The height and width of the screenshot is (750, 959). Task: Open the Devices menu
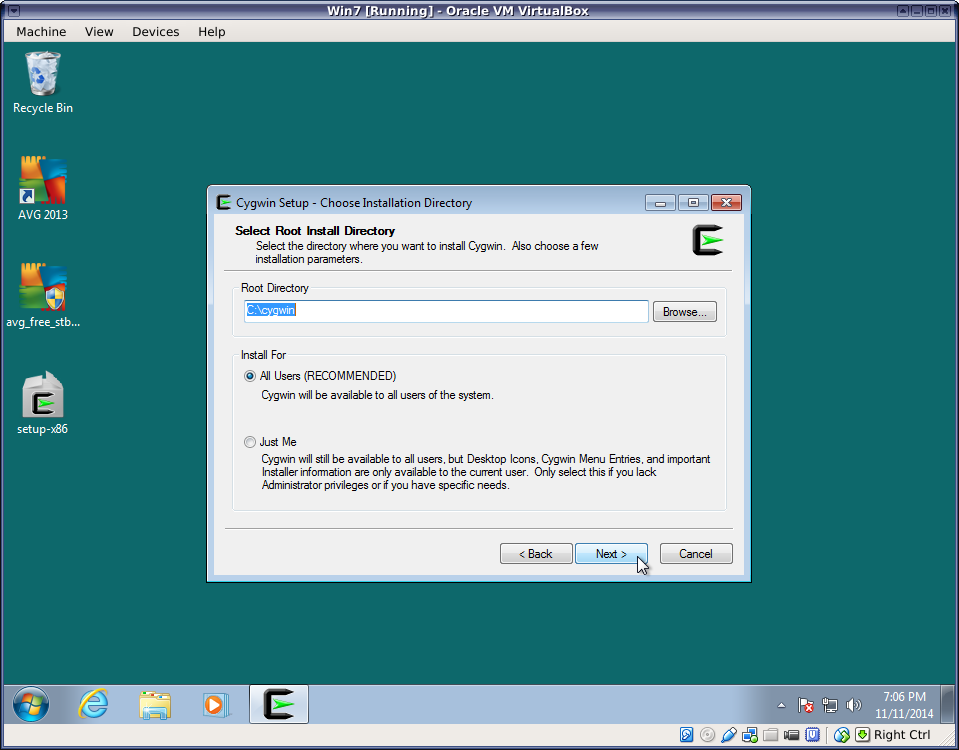pos(156,32)
